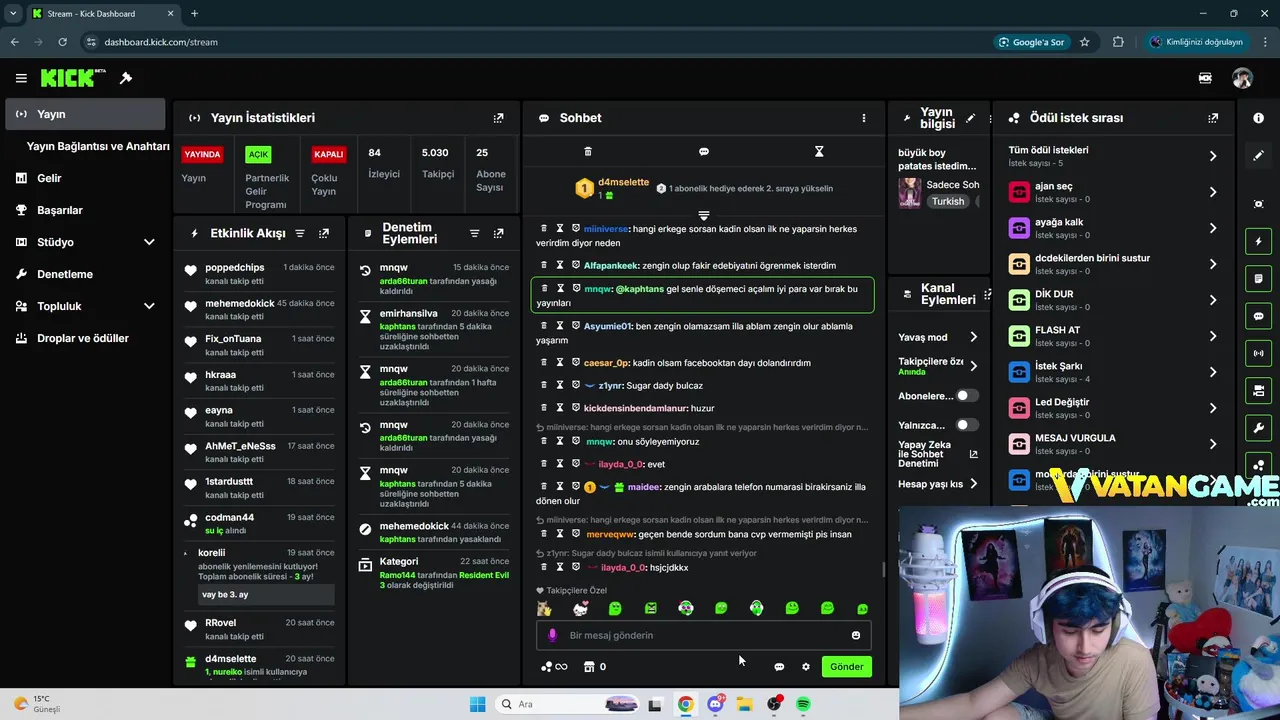Click the trash icon in chat toolbar

pyautogui.click(x=588, y=151)
